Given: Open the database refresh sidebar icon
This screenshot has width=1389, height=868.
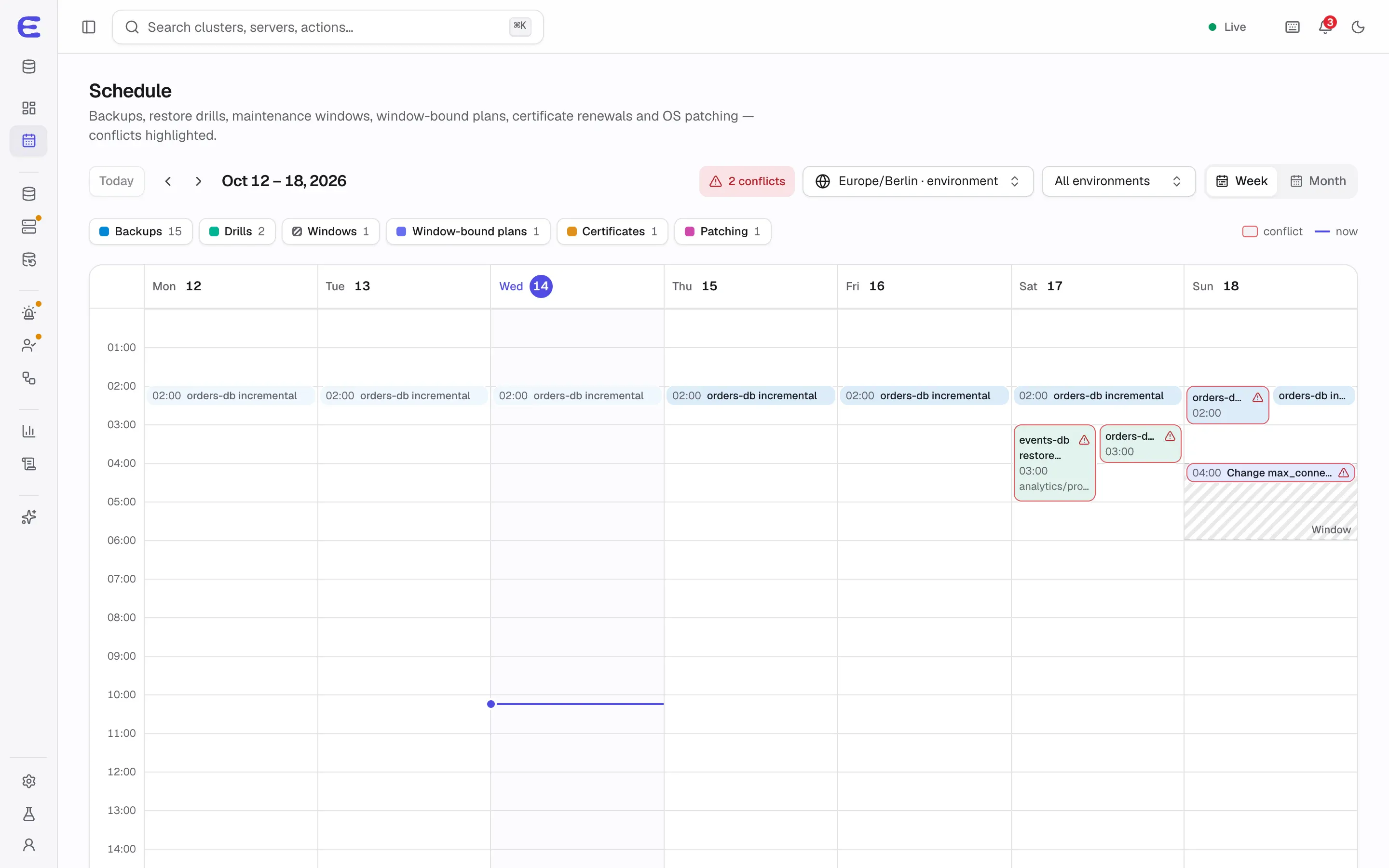Looking at the screenshot, I should (29, 259).
